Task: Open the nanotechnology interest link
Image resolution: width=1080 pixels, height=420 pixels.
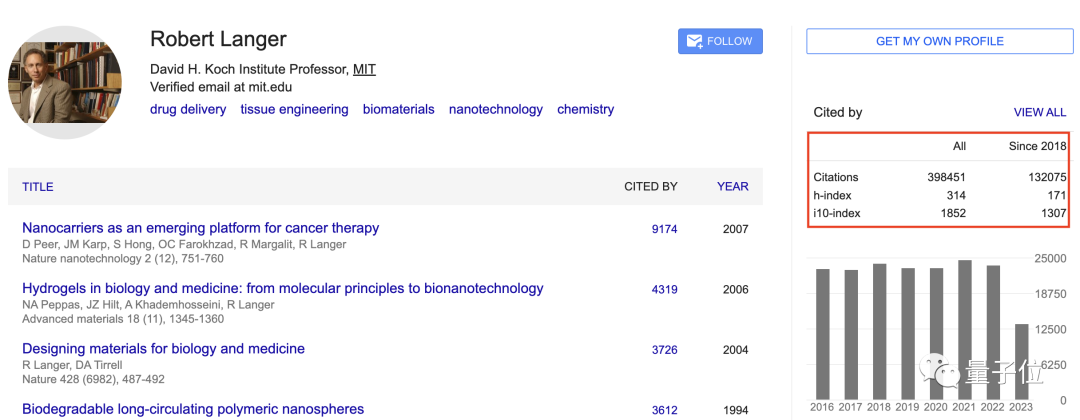Action: pyautogui.click(x=495, y=109)
